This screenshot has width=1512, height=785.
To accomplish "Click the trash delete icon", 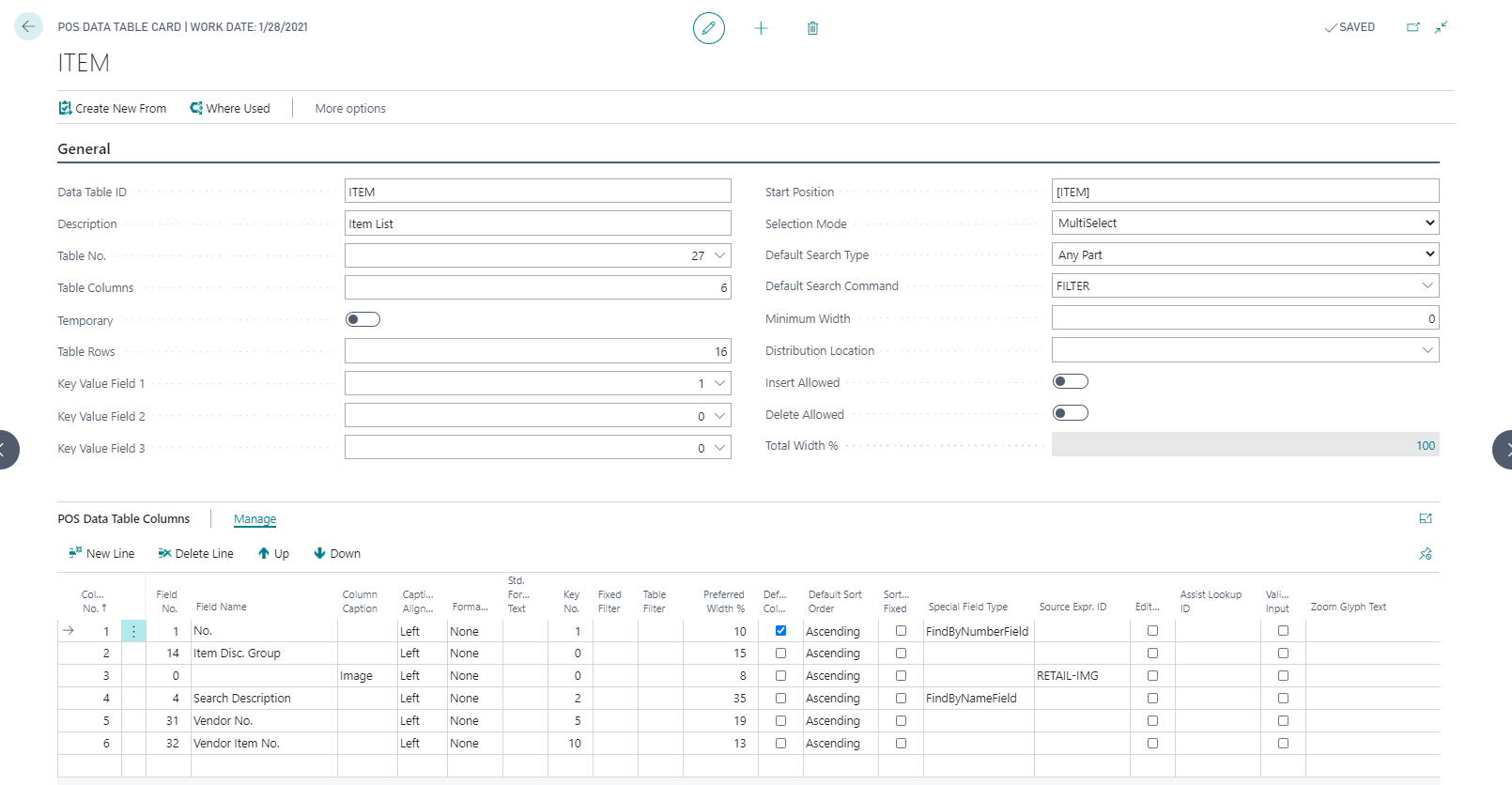I will [812, 28].
